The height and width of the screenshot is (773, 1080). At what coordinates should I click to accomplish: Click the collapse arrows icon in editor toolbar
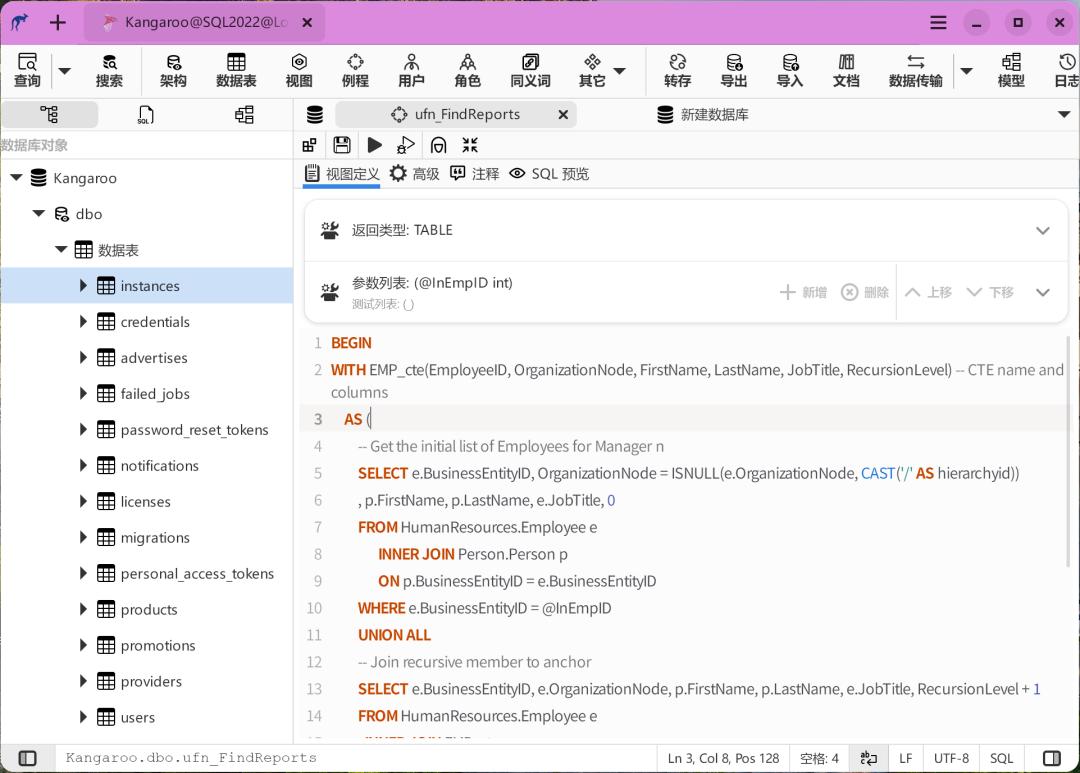470,145
